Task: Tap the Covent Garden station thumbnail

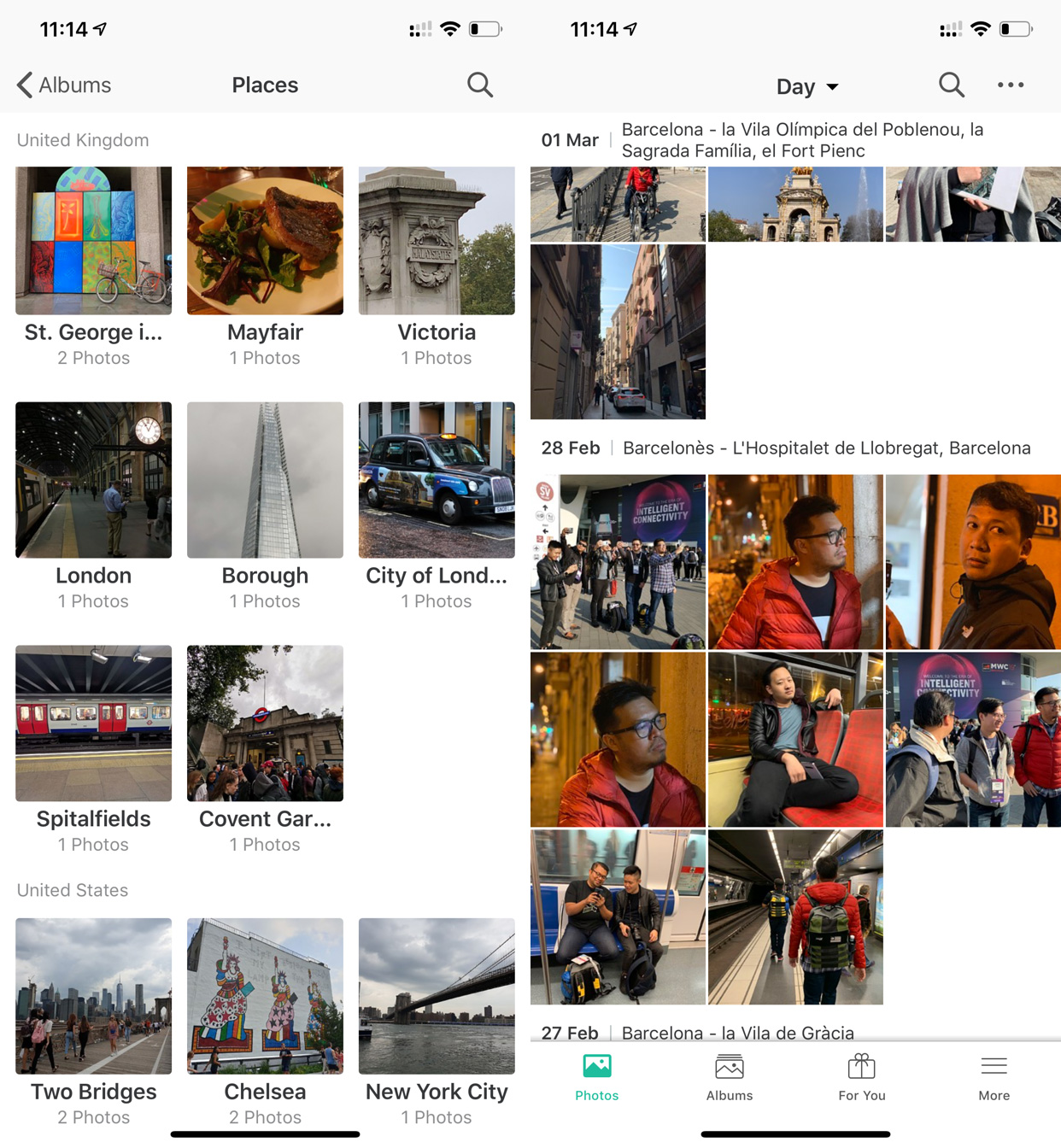Action: coord(265,723)
